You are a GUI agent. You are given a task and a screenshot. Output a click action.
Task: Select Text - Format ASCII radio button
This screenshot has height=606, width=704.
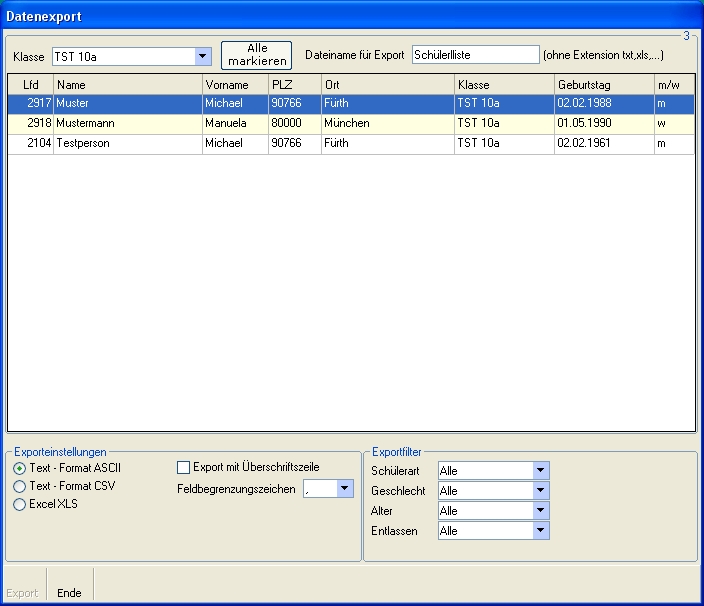[x=20, y=468]
